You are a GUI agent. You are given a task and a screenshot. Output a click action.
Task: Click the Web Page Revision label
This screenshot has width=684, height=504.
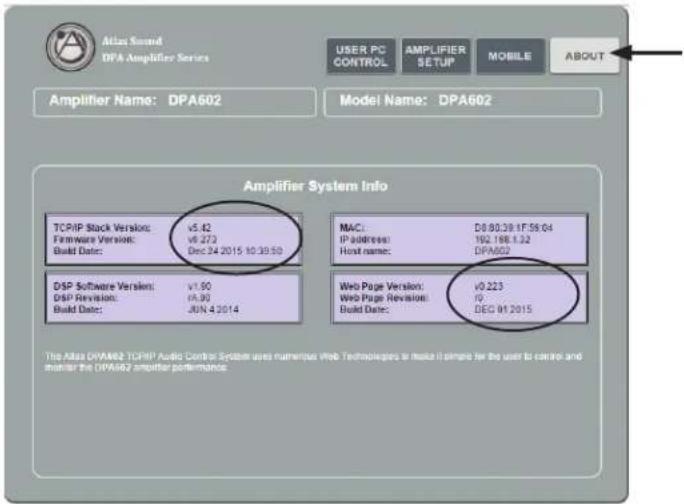[384, 298]
